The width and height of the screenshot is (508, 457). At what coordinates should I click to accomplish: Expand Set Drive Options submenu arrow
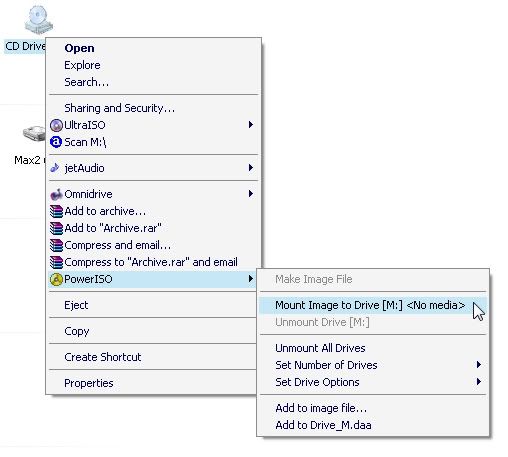pyautogui.click(x=479, y=382)
